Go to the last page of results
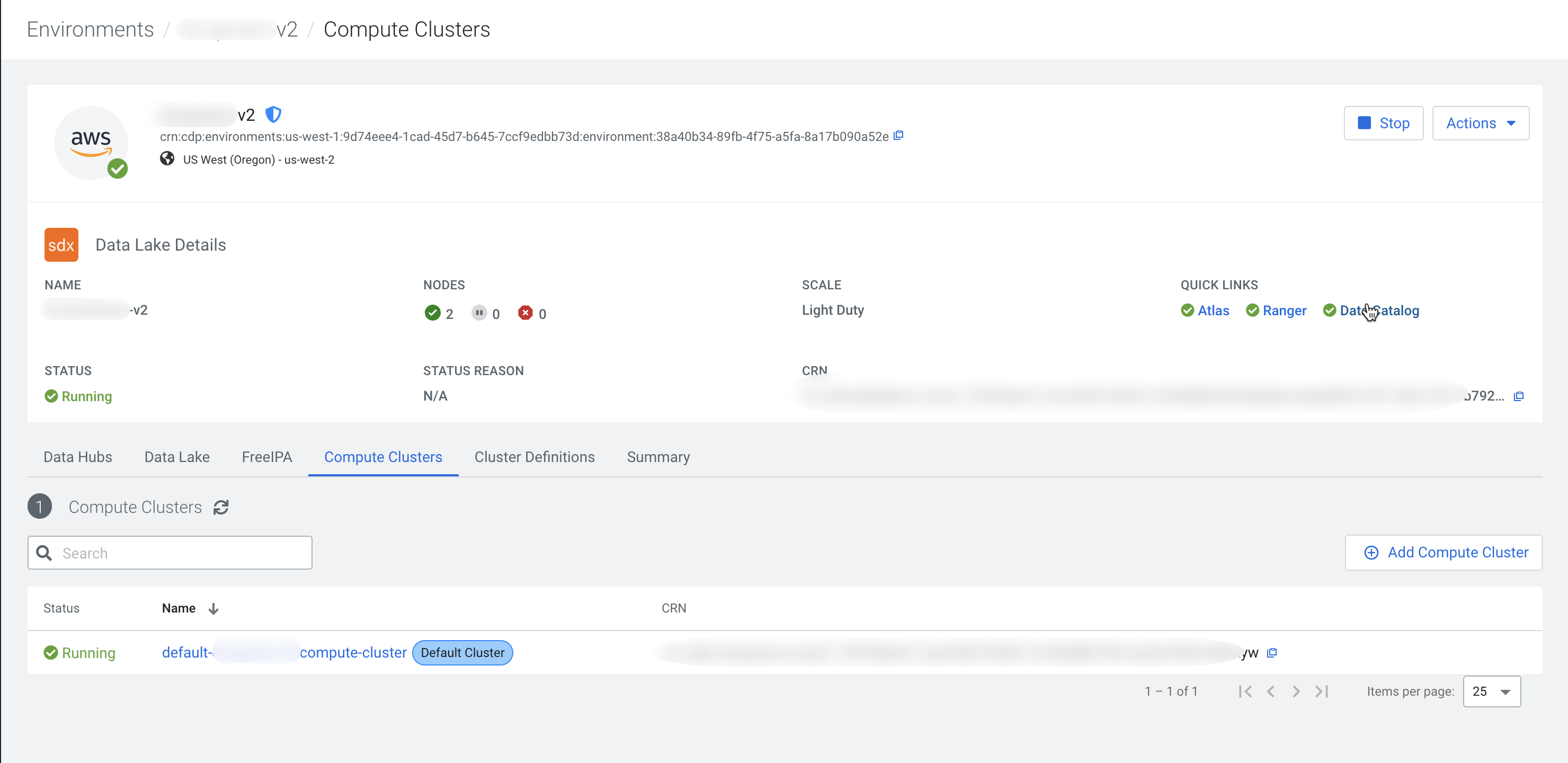The image size is (1568, 763). [x=1322, y=691]
